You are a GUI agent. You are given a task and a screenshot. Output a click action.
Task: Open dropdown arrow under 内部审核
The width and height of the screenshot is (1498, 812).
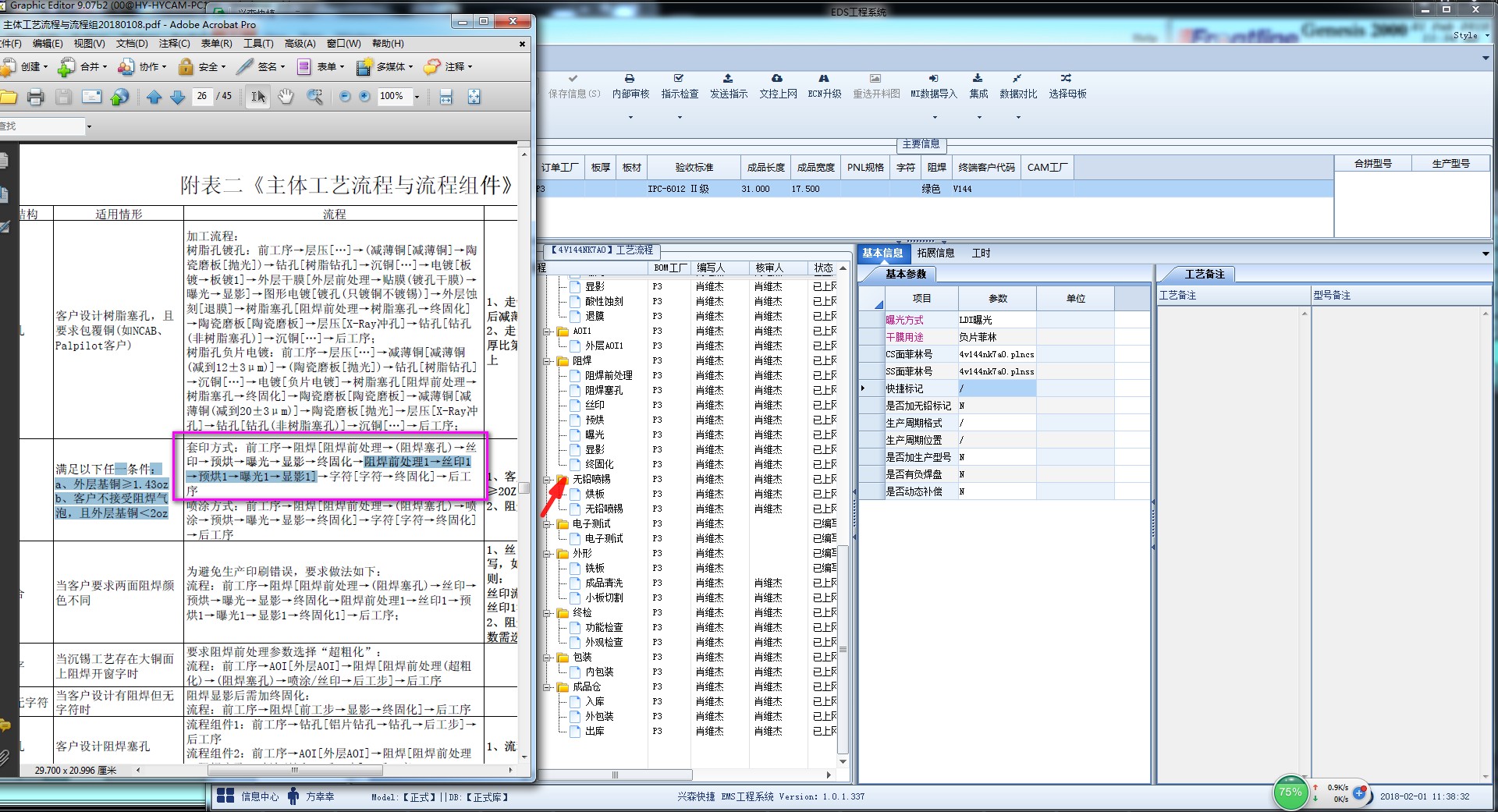(x=630, y=118)
